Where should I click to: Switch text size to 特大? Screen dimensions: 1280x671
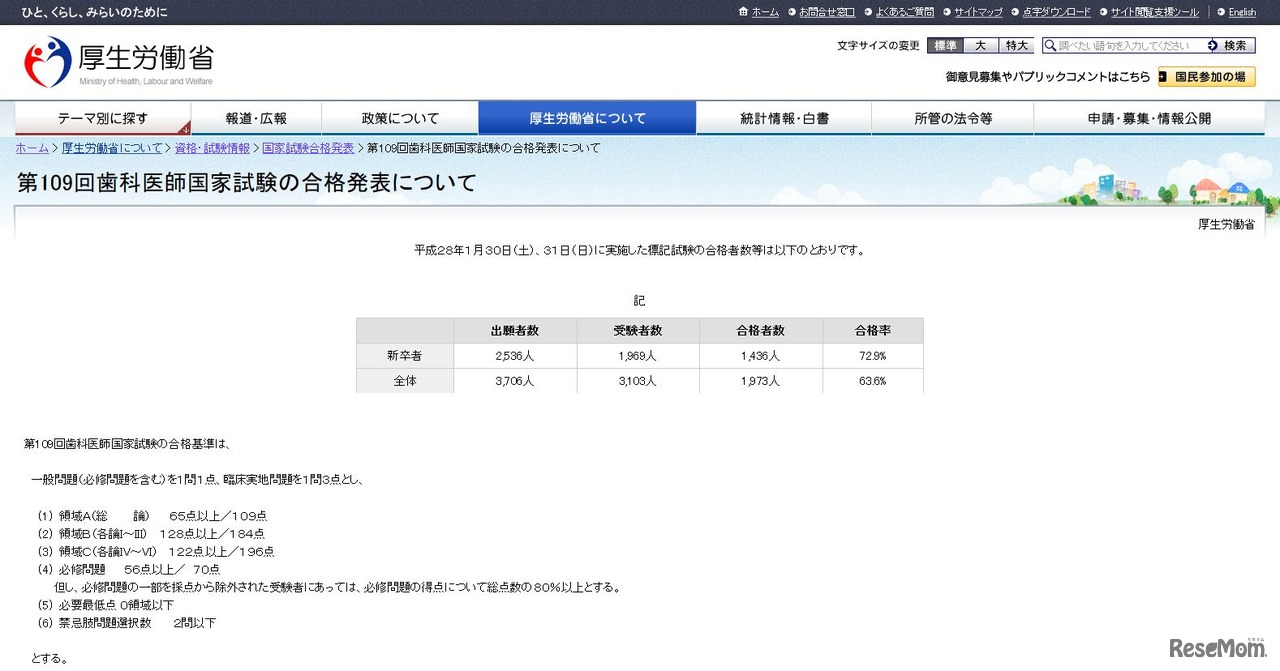[x=1017, y=46]
